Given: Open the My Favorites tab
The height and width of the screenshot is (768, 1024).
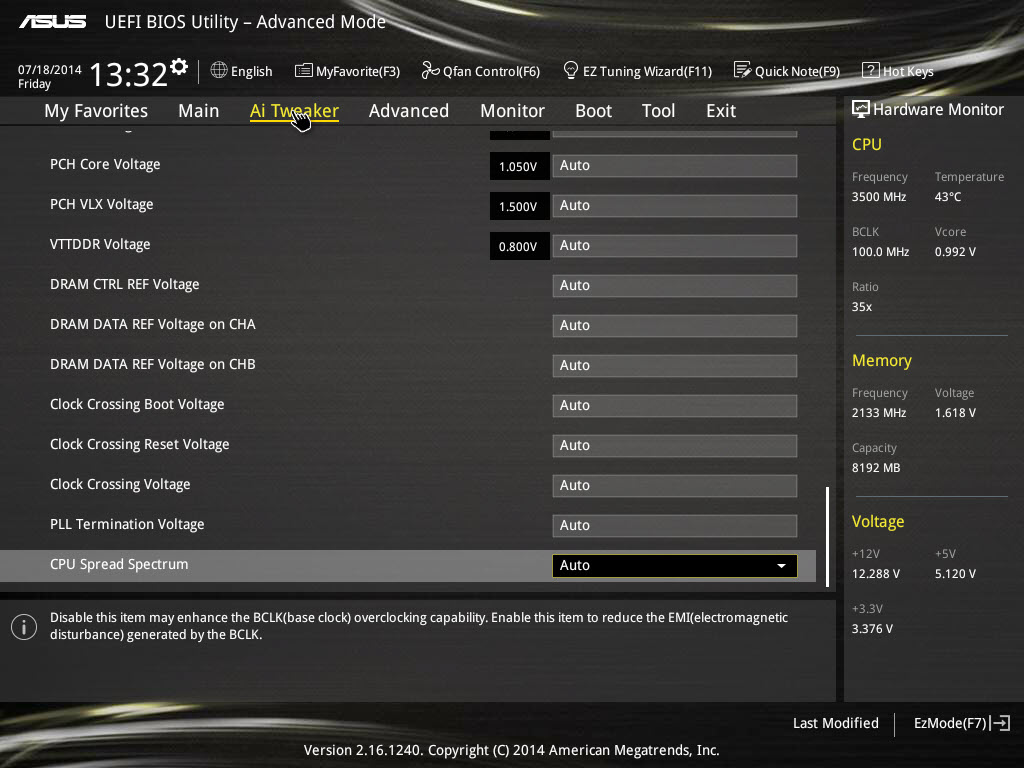Looking at the screenshot, I should pyautogui.click(x=96, y=111).
